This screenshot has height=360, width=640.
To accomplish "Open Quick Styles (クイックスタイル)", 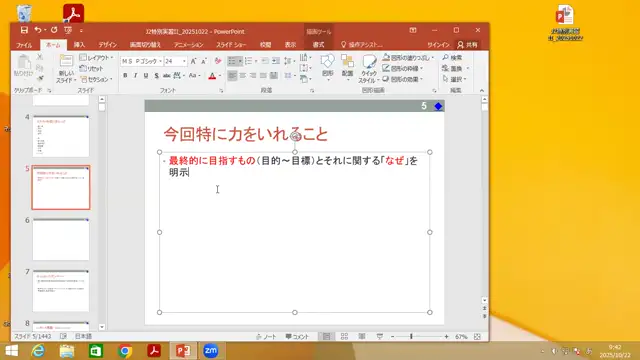I will [369, 69].
